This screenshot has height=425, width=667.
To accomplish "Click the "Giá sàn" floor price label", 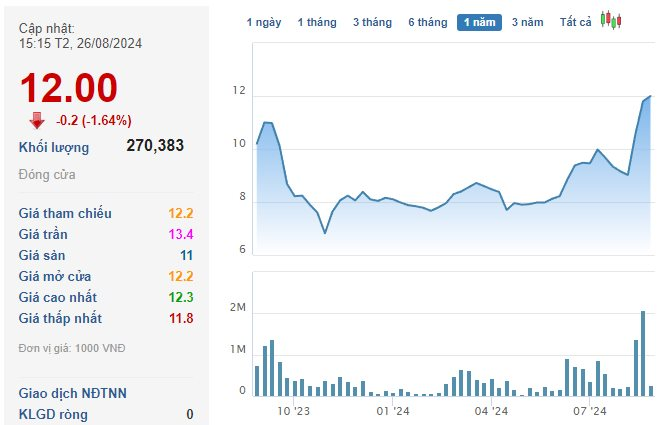I will point(45,255).
